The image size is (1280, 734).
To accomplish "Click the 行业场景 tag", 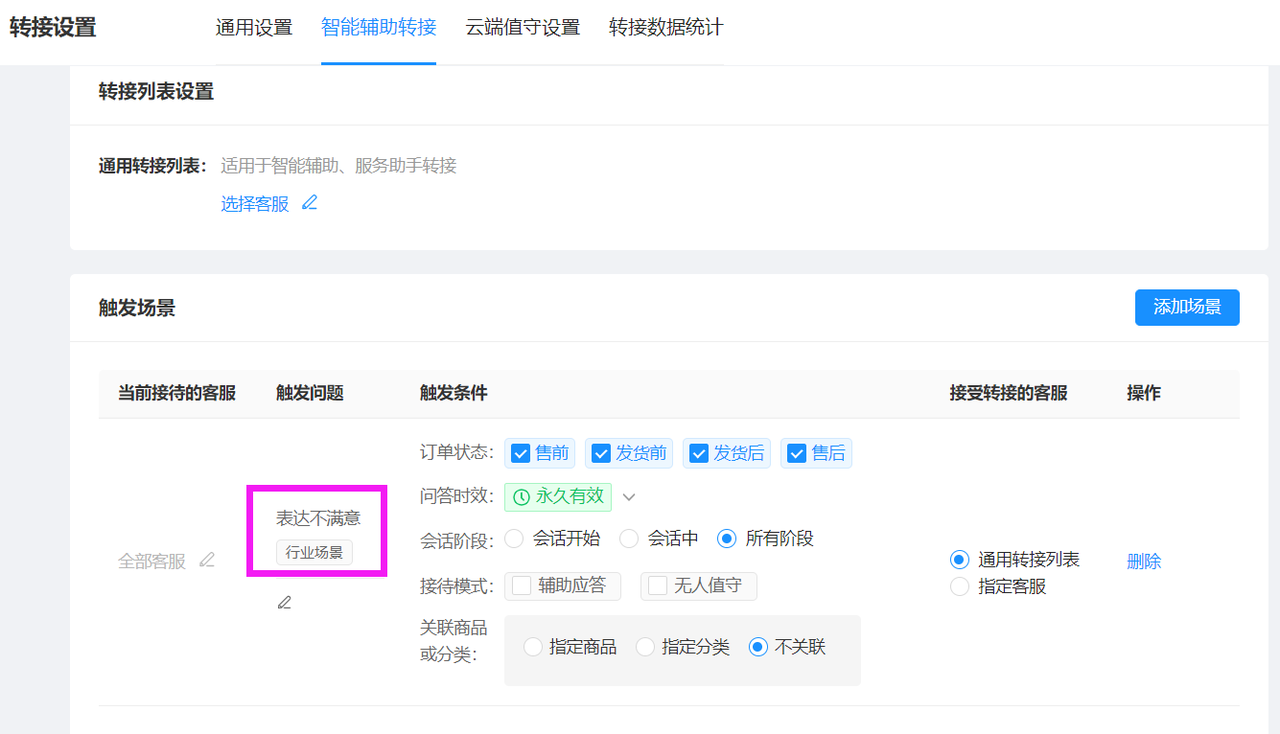I will click(x=314, y=552).
